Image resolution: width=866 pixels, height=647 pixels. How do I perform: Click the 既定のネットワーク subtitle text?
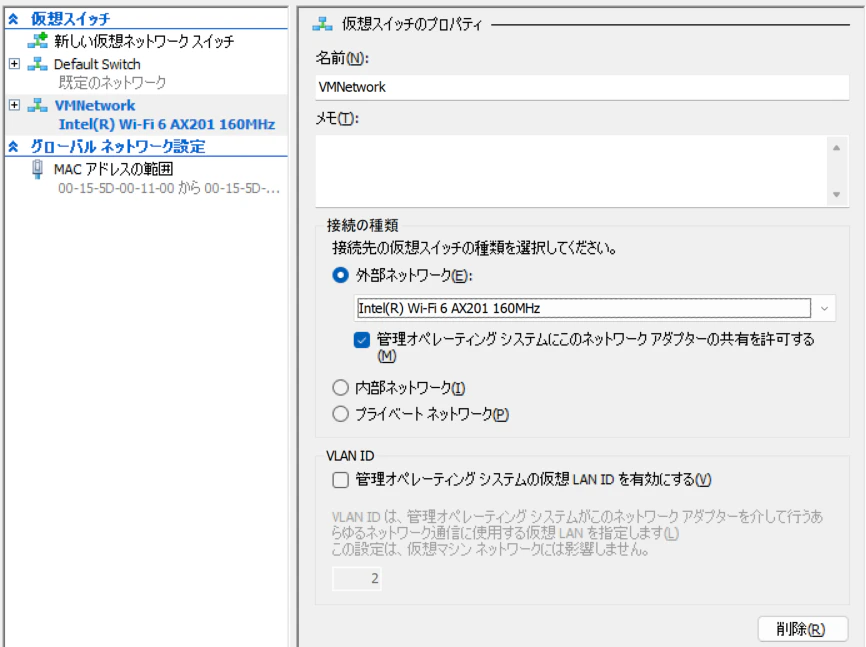(112, 83)
